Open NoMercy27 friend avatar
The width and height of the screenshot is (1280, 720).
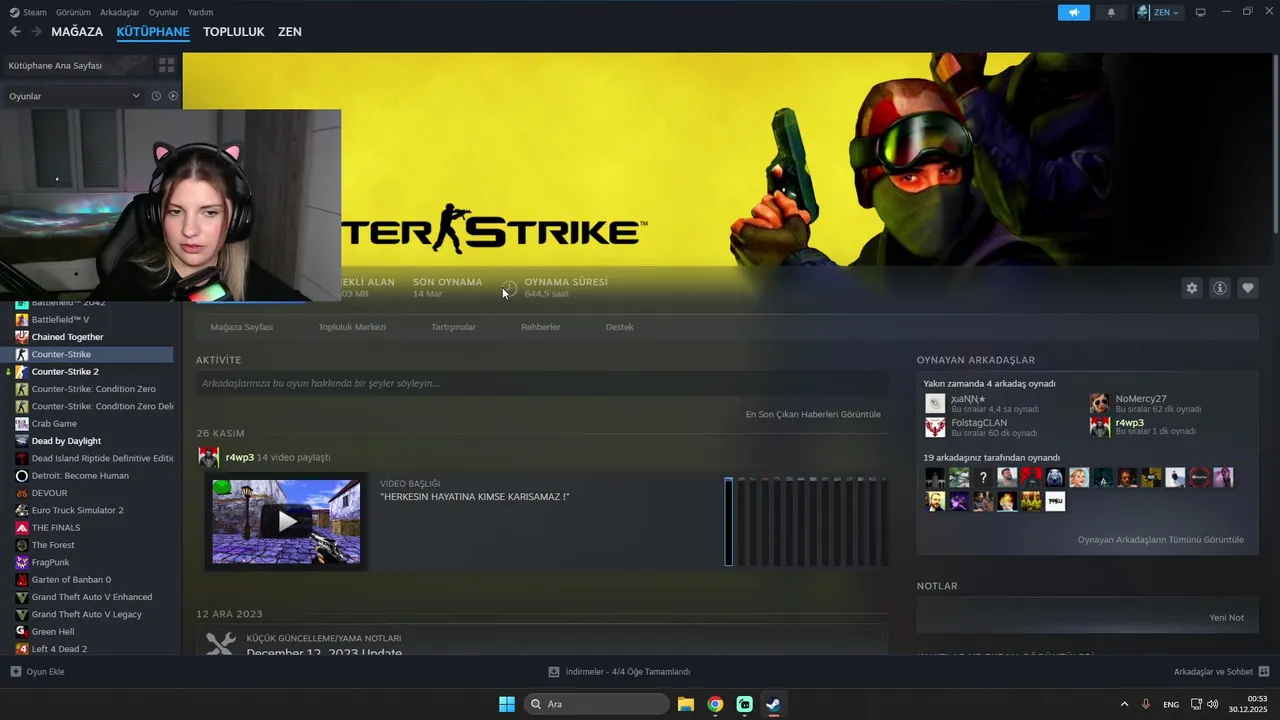pos(1099,403)
